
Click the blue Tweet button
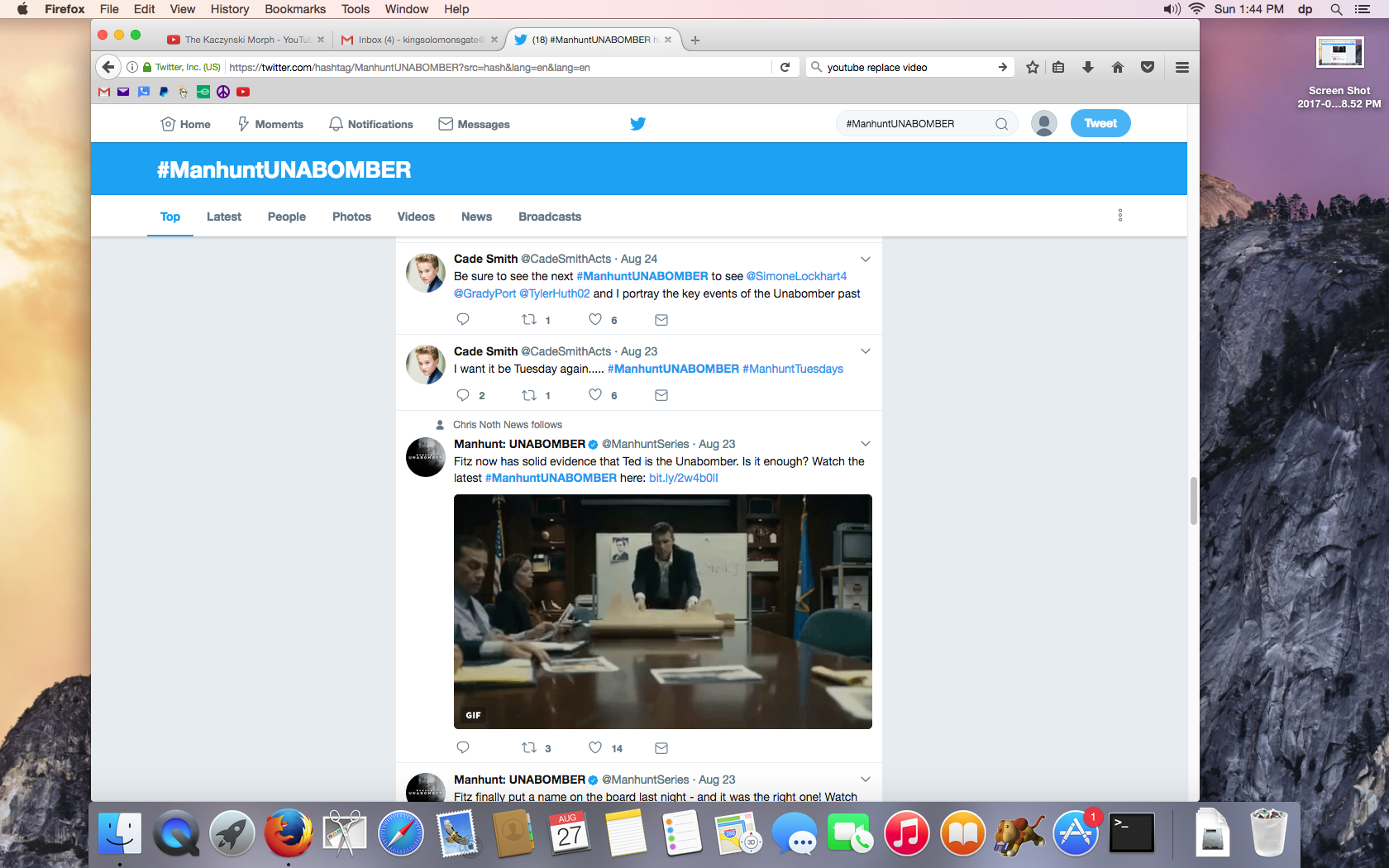[x=1100, y=123]
